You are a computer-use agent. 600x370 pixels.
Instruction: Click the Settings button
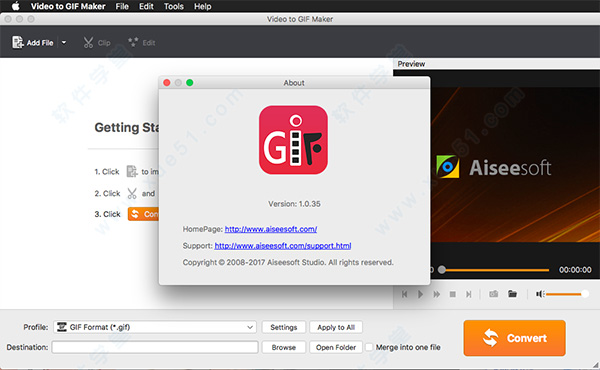[x=284, y=327]
